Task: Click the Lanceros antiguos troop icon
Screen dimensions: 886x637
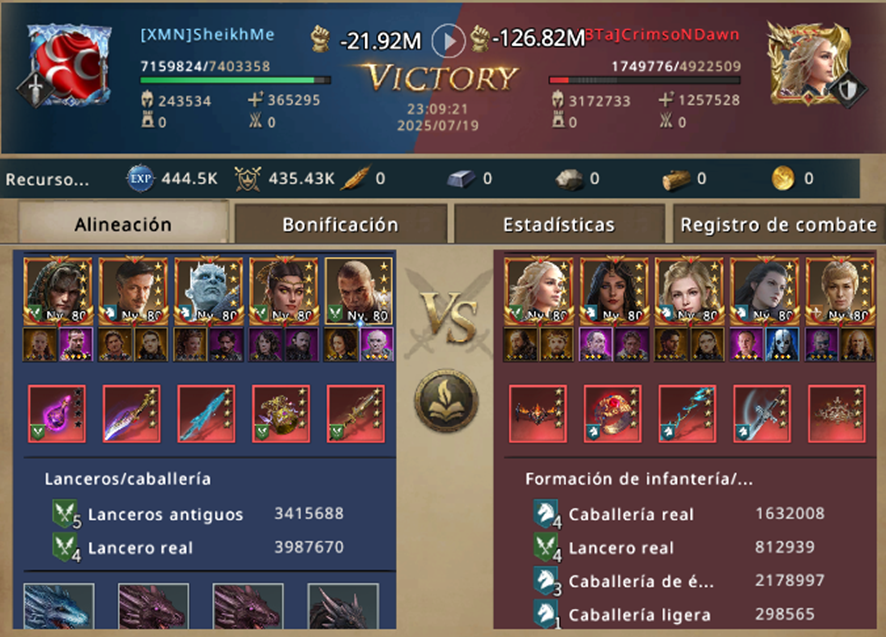Action: coord(66,514)
